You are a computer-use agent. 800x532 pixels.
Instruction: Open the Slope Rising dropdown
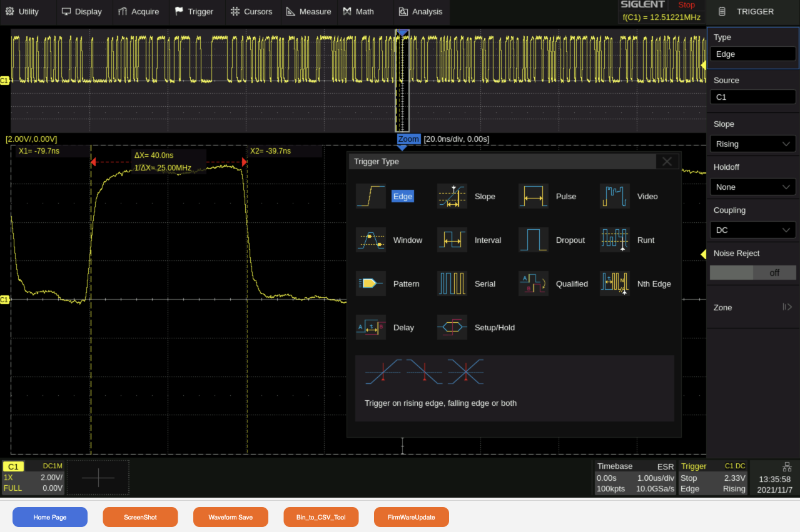point(753,144)
